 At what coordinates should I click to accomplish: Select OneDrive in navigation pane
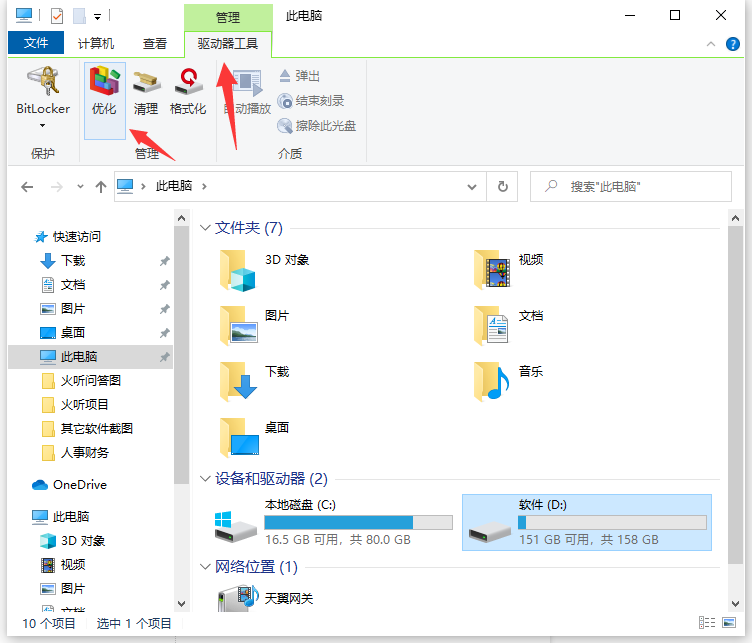pyautogui.click(x=79, y=485)
